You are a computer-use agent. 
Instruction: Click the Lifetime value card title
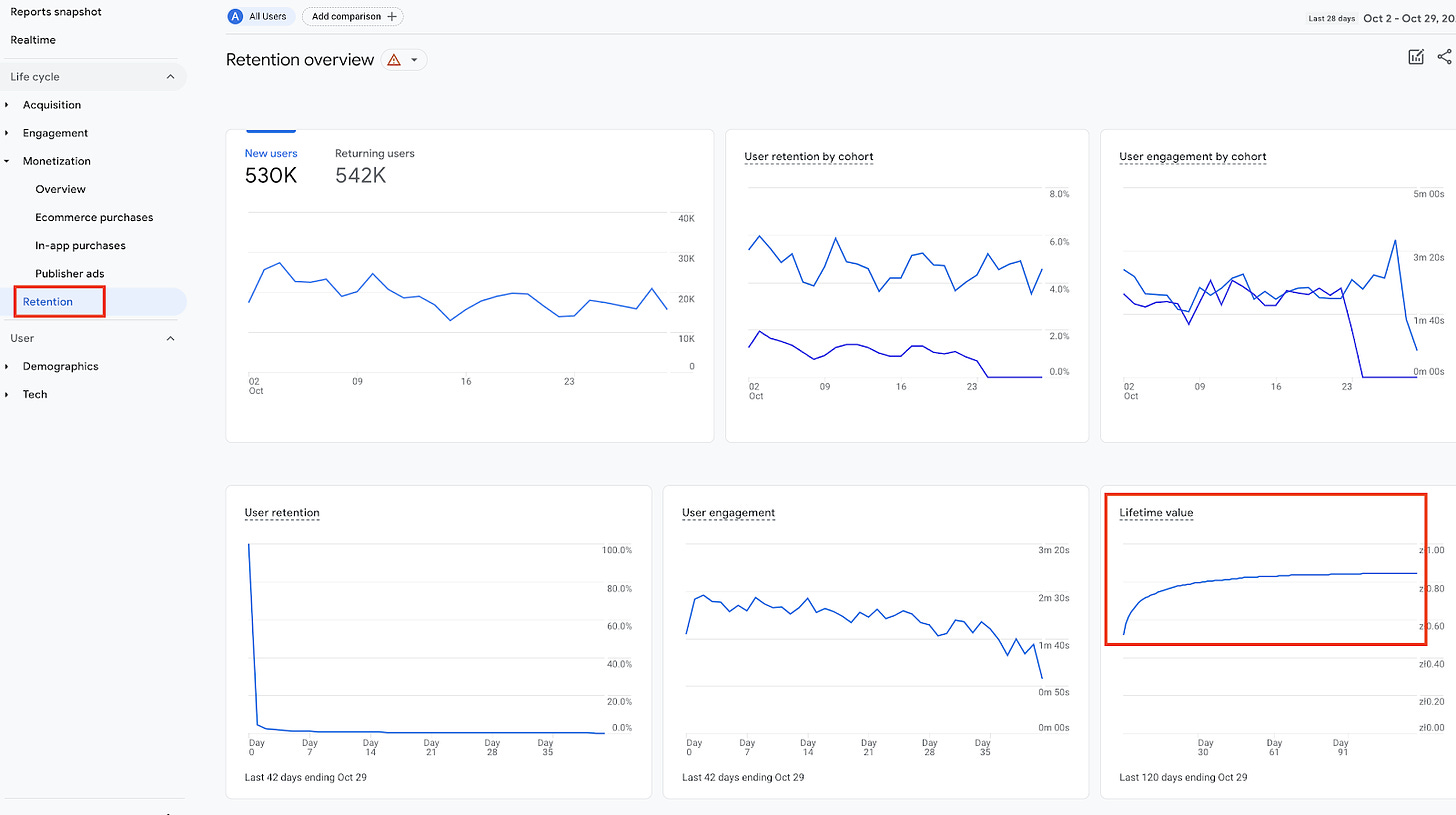pos(1156,513)
